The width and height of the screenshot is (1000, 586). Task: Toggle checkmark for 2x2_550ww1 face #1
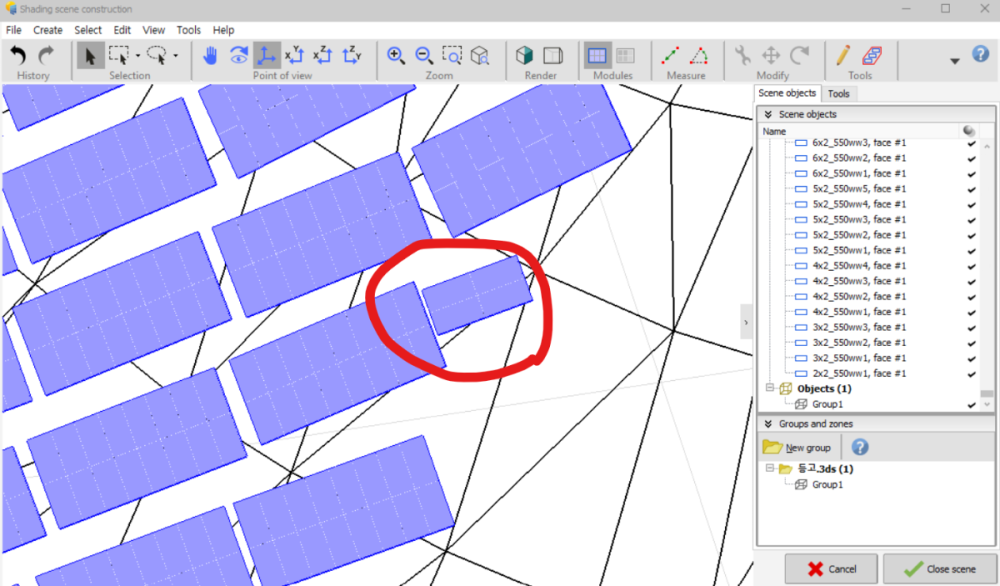pos(971,373)
